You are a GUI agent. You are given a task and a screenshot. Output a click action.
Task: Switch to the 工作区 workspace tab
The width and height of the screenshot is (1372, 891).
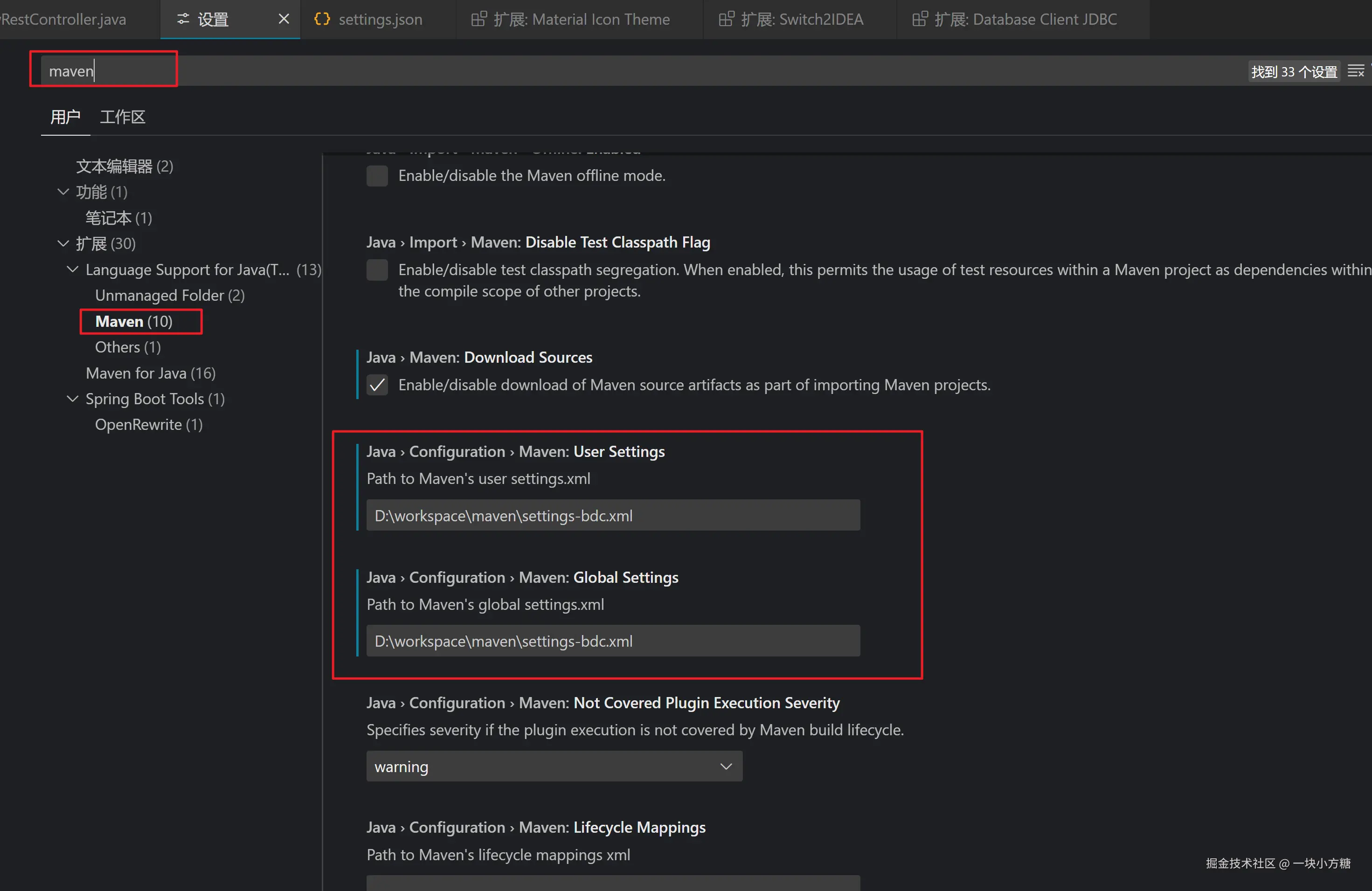click(122, 117)
